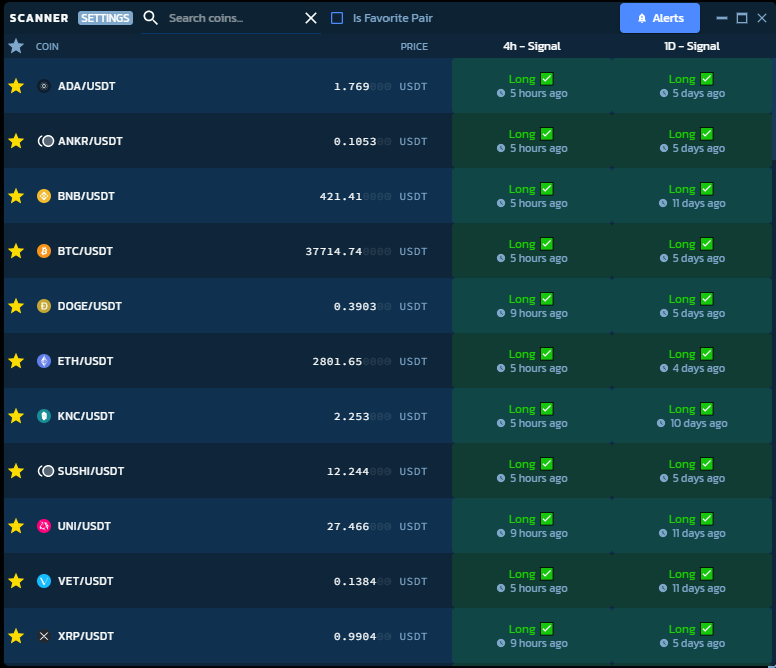Select the UNI/USDT pair name
Viewport: 776px width, 668px height.
tap(84, 525)
